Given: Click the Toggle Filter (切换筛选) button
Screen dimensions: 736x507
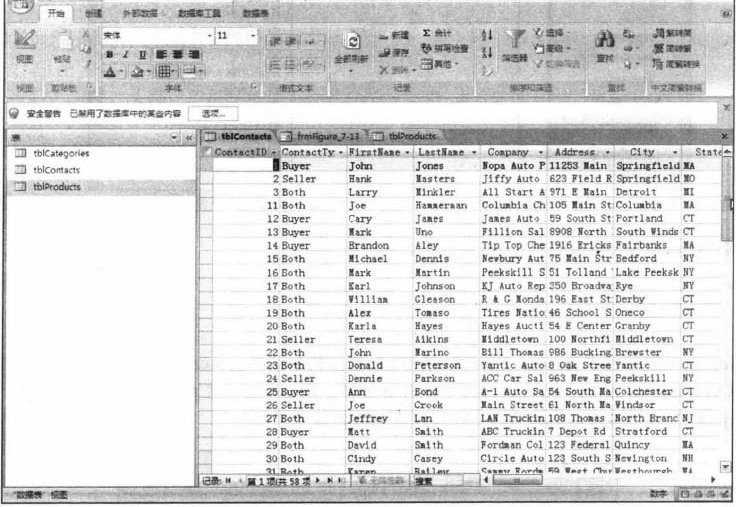Looking at the screenshot, I should [557, 64].
